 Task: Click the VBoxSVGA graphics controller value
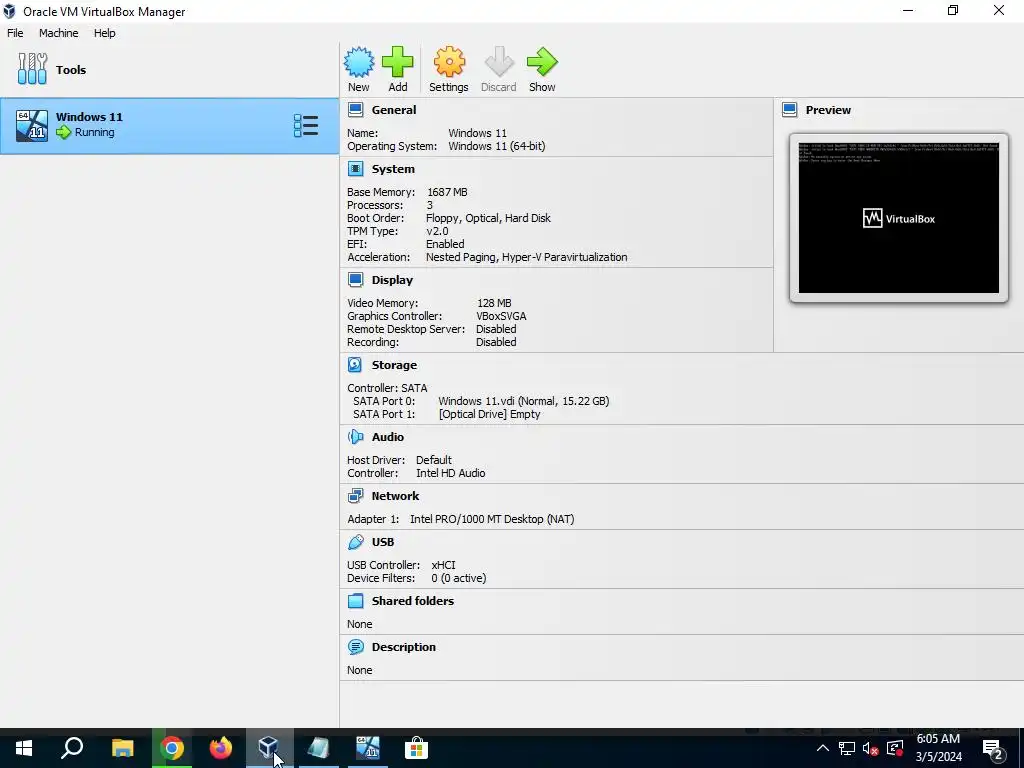pyautogui.click(x=502, y=316)
